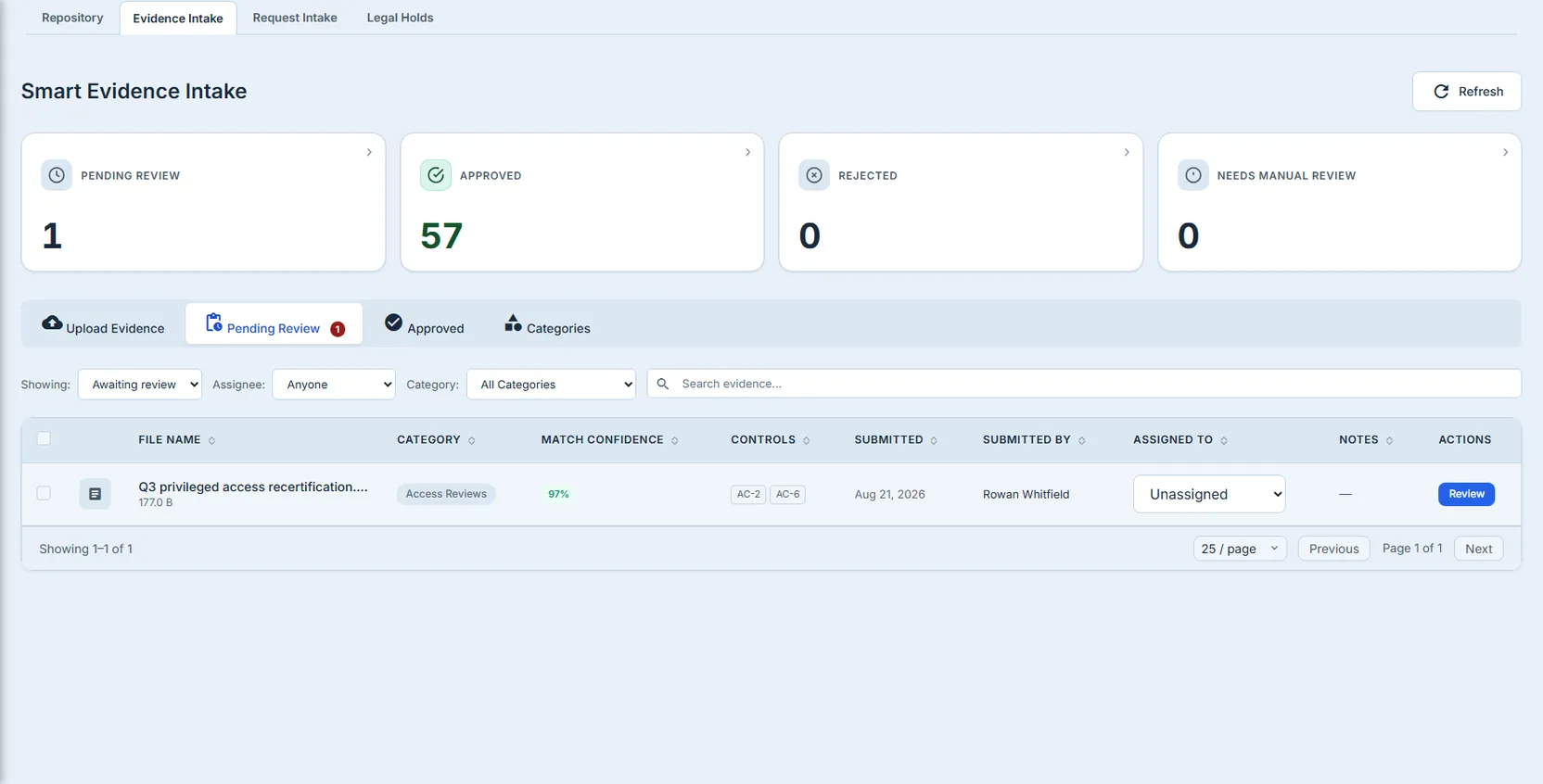Click the Pending Review clock icon
Viewport: 1543px width, 784px height.
[x=57, y=175]
